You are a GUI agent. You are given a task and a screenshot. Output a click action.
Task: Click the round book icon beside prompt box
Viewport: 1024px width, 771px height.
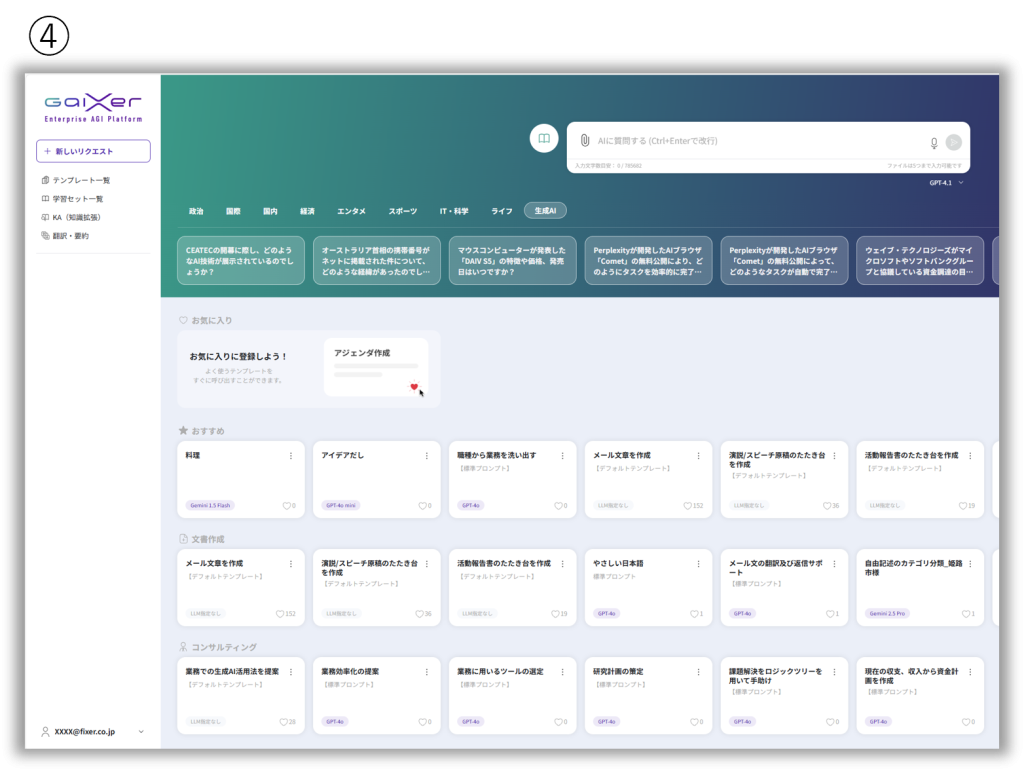(544, 139)
